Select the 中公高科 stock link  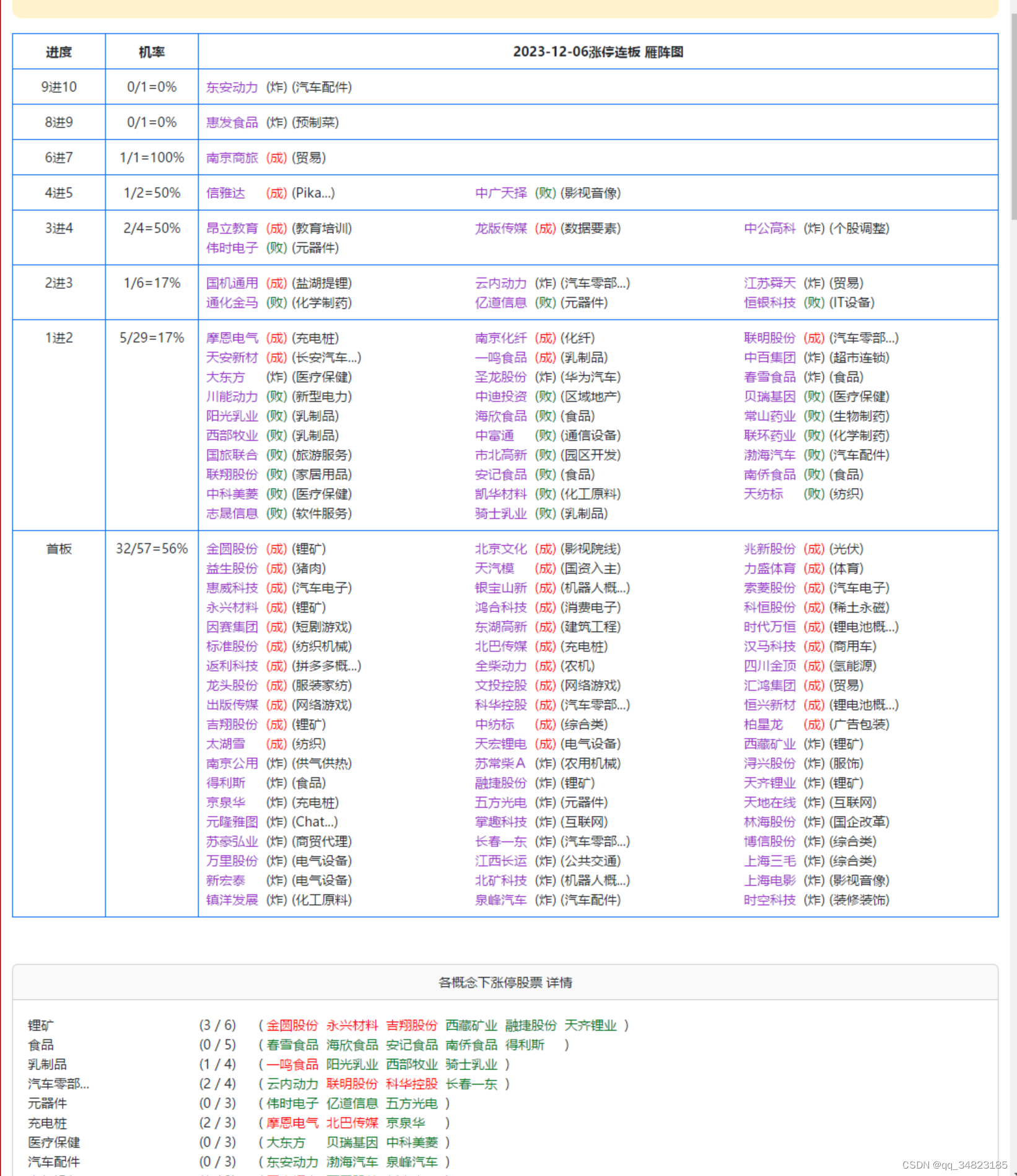tap(770, 229)
